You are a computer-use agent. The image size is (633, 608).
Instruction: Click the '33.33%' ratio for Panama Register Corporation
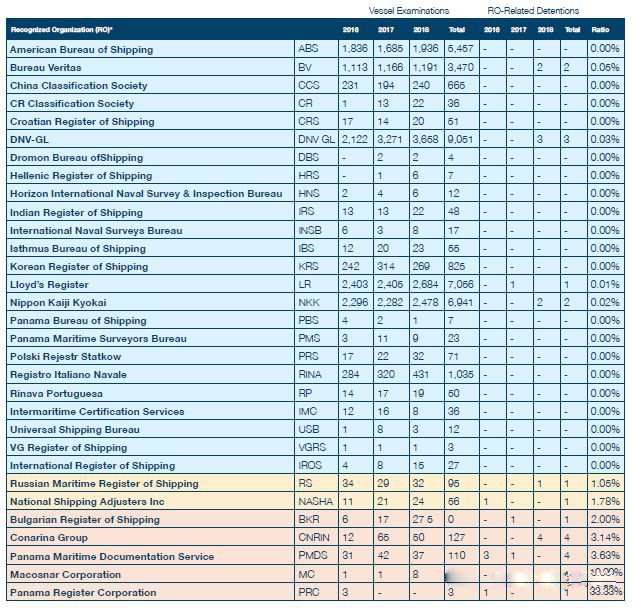pyautogui.click(x=605, y=591)
